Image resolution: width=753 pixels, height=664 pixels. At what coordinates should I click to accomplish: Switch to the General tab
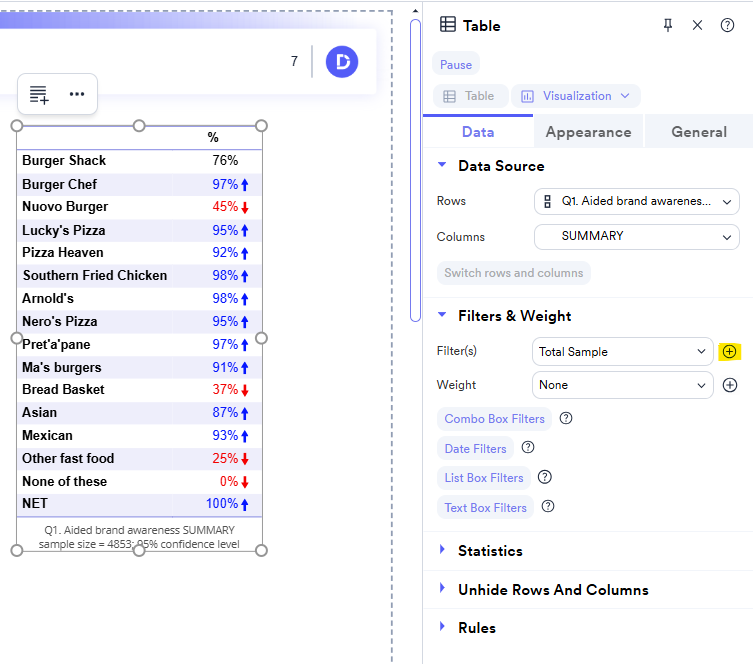(698, 132)
